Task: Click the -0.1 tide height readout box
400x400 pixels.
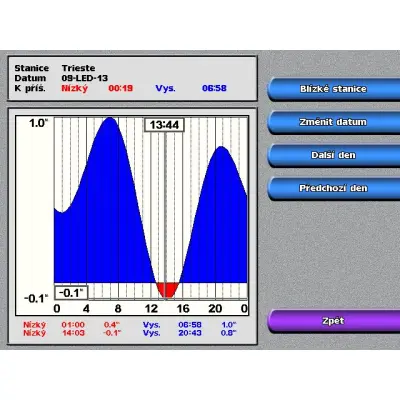Action: pyautogui.click(x=71, y=293)
